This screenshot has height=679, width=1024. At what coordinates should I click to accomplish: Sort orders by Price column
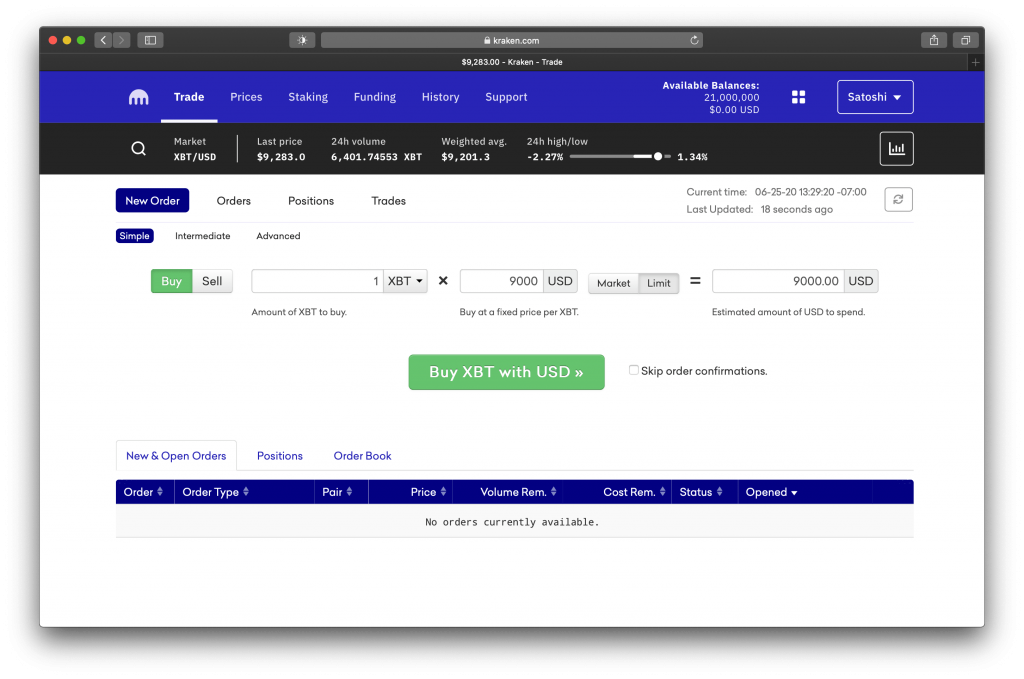click(428, 492)
